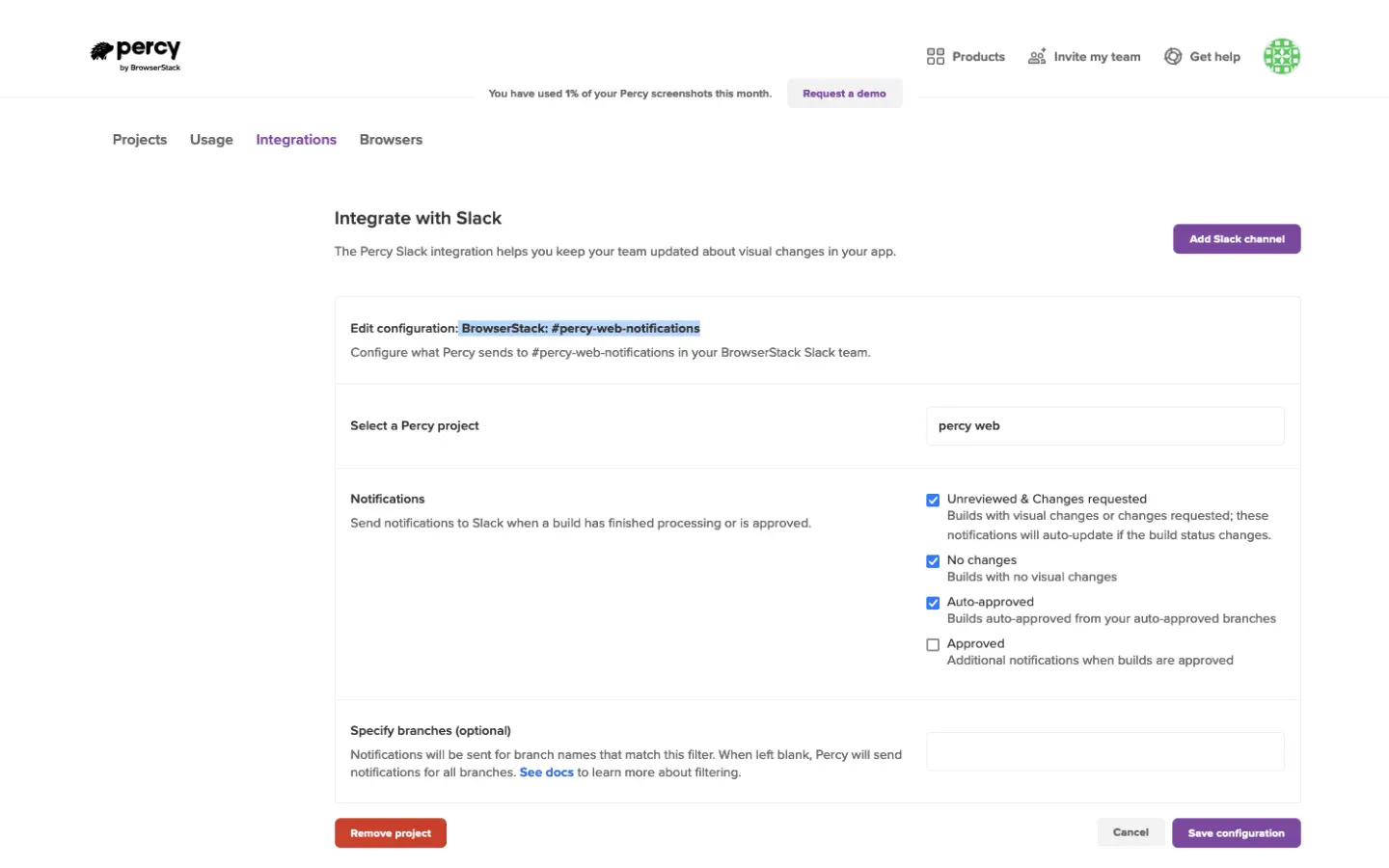
Task: Click the Get help lifebuoy icon
Action: (1173, 57)
